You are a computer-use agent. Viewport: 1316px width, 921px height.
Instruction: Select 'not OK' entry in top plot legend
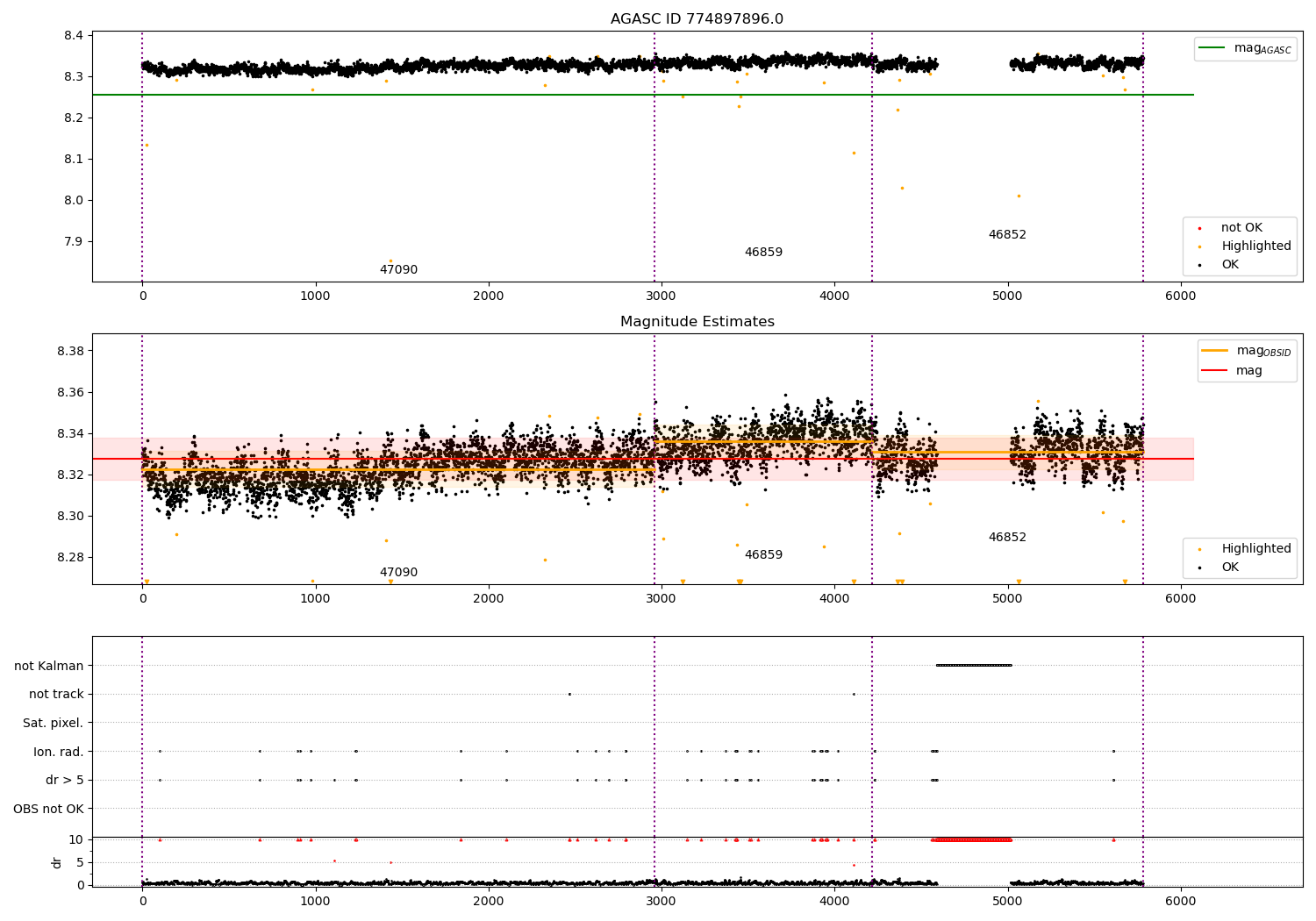tap(1242, 228)
